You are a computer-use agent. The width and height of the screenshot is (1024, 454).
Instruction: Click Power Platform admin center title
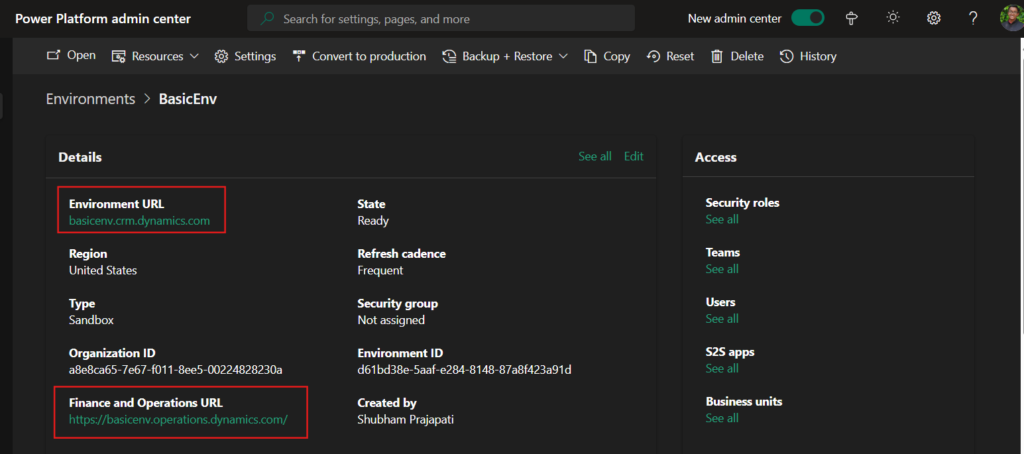103,18
